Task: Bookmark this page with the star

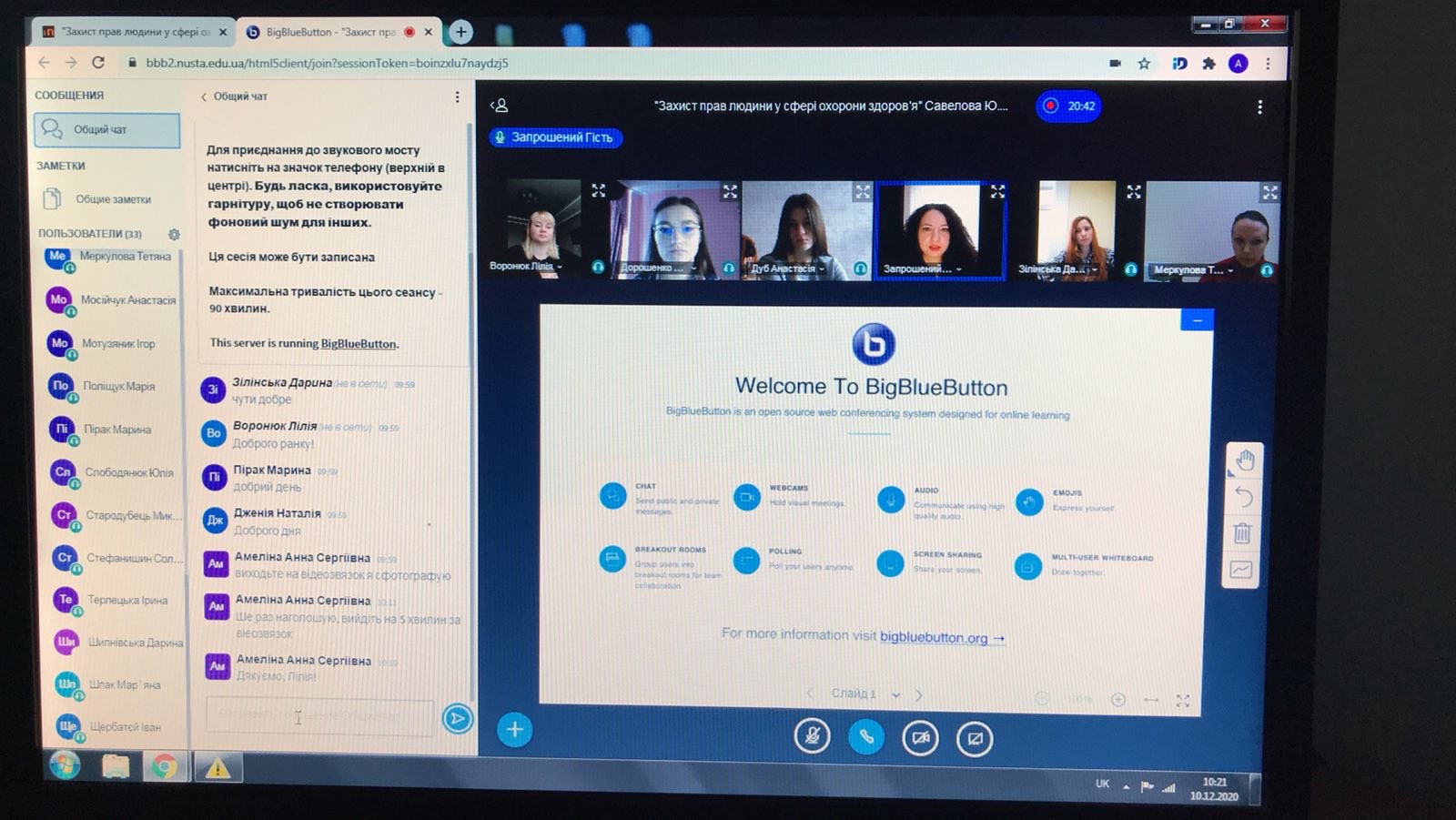Action: (x=1144, y=64)
